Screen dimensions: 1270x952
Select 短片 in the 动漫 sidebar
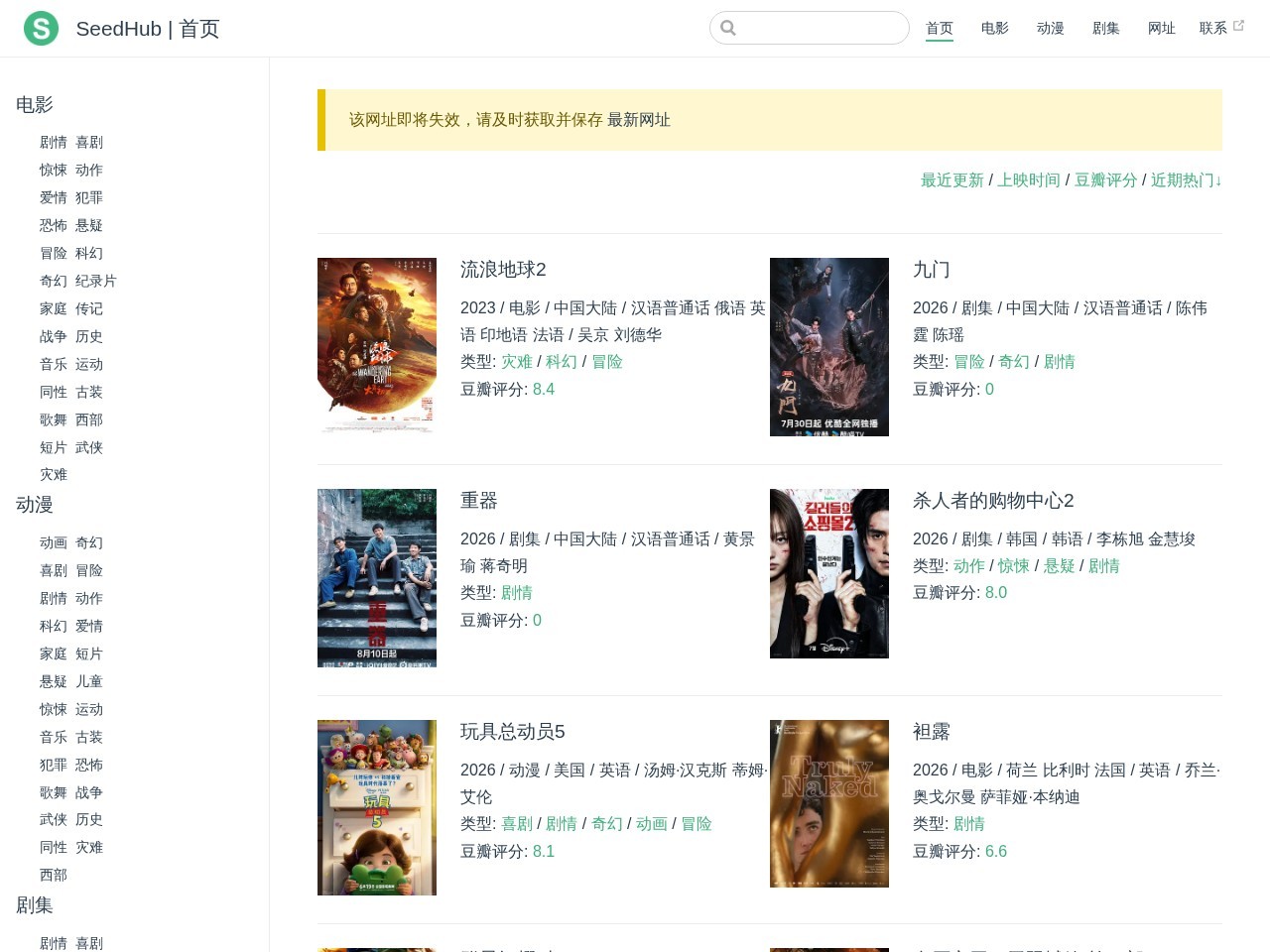click(89, 654)
